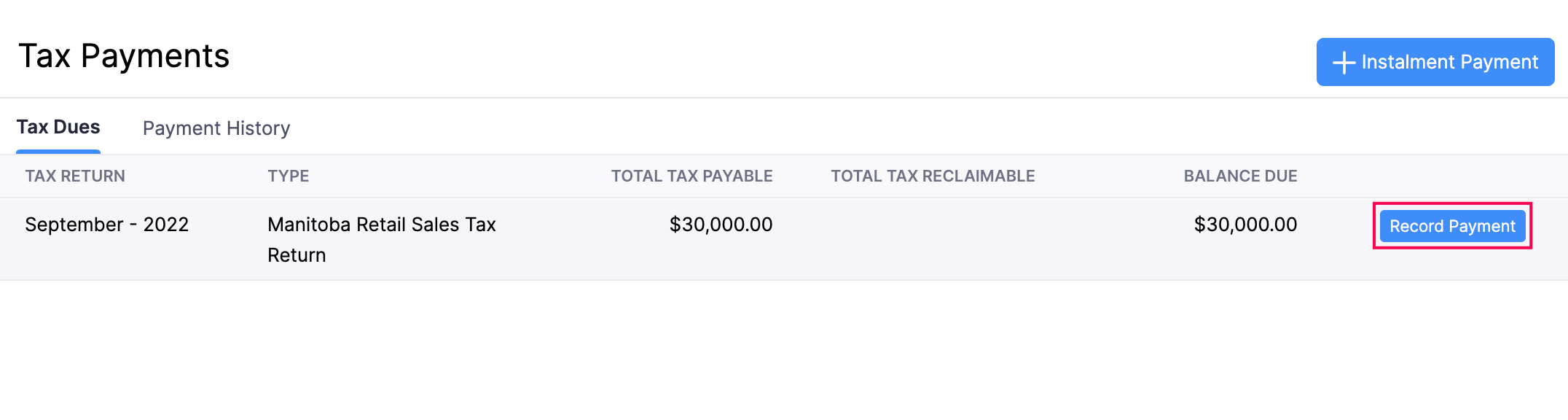Select the Tax Dues tab
Viewport: 1568px width, 420px height.
(60, 126)
